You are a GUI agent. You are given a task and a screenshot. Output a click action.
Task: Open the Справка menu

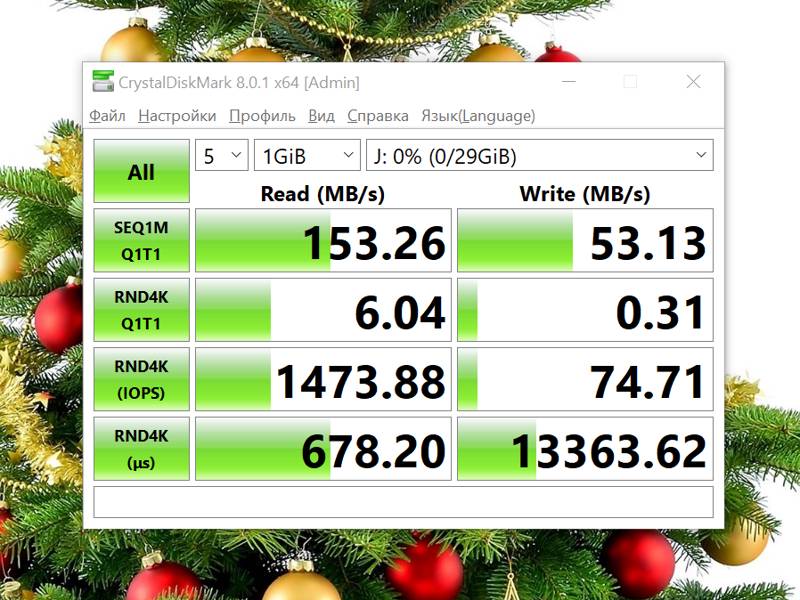point(377,116)
